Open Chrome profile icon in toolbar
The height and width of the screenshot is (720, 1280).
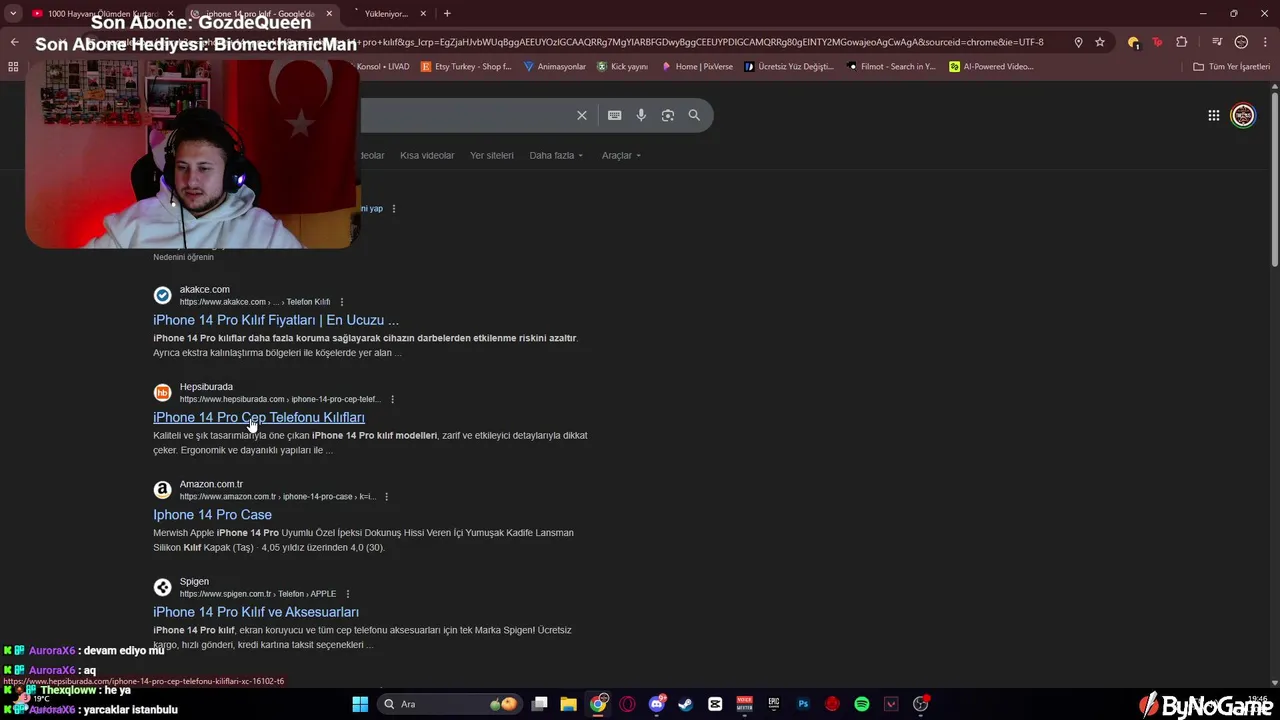coord(1241,42)
